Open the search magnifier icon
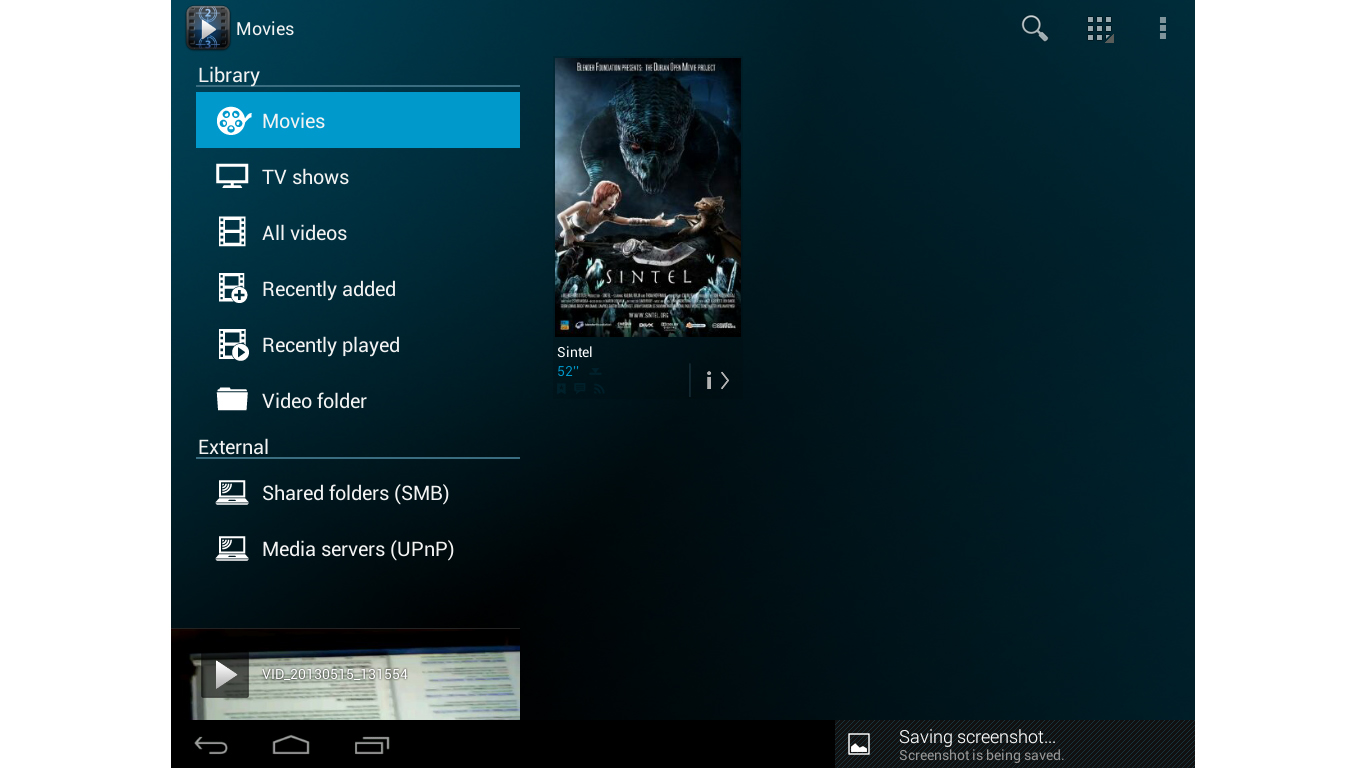 pyautogui.click(x=1034, y=29)
